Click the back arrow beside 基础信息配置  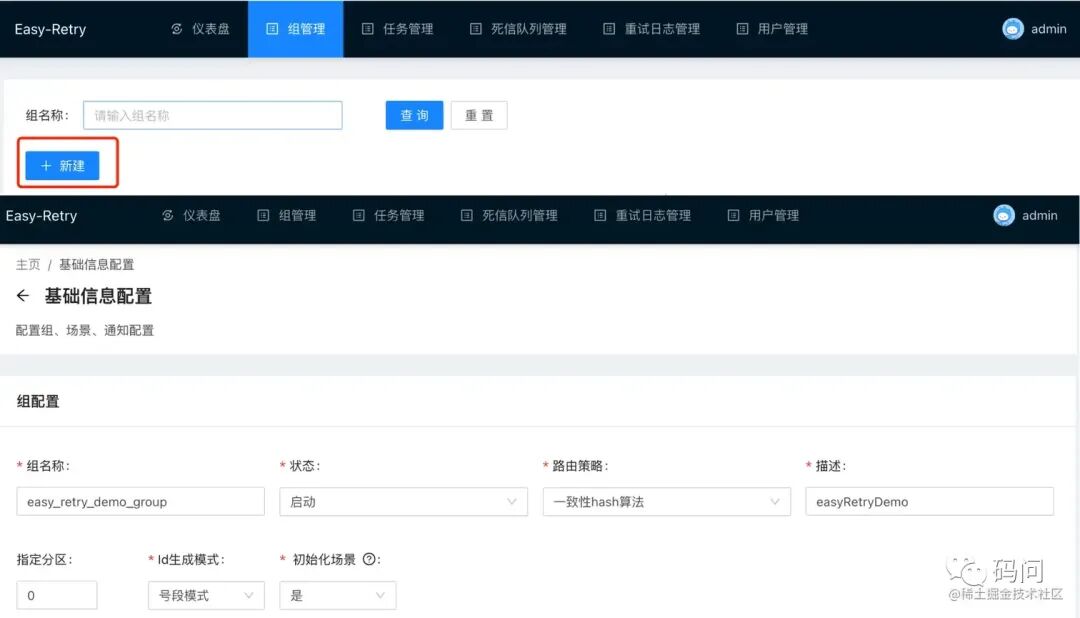(23, 296)
